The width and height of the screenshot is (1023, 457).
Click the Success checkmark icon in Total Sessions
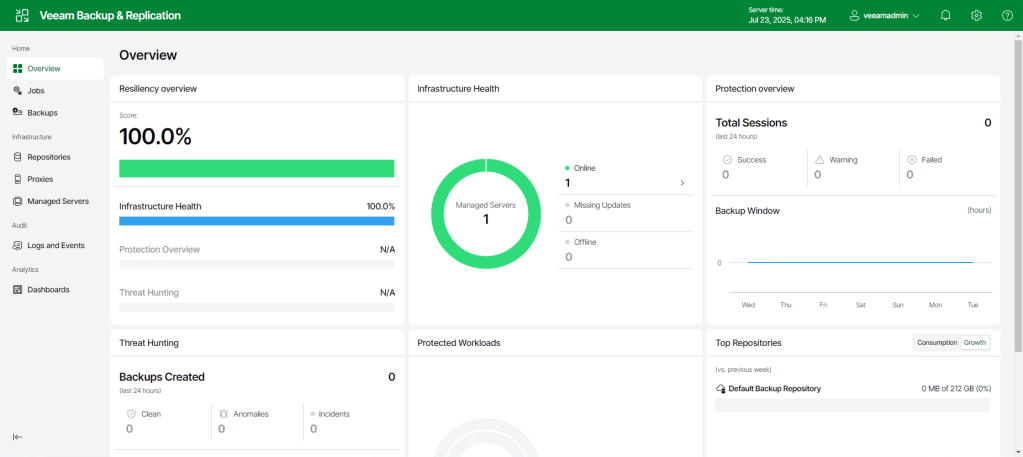[727, 160]
